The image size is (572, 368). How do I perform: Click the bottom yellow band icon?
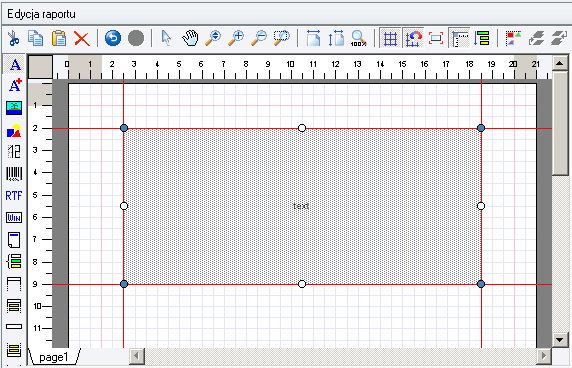click(14, 349)
